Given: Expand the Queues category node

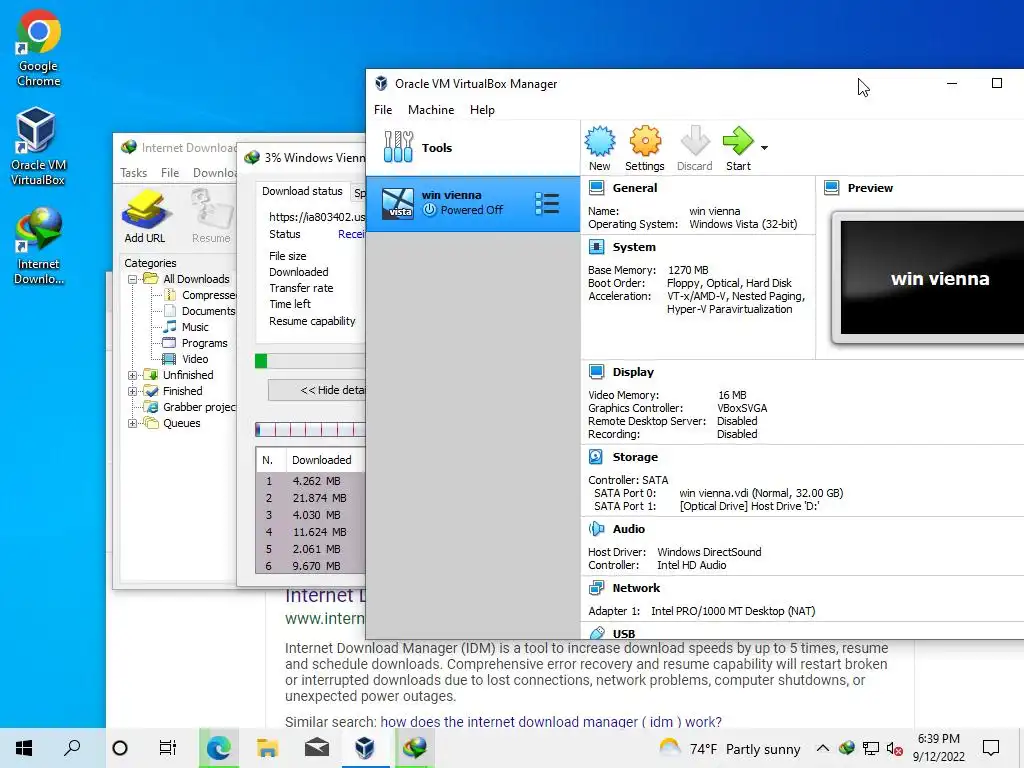Looking at the screenshot, I should pyautogui.click(x=132, y=423).
